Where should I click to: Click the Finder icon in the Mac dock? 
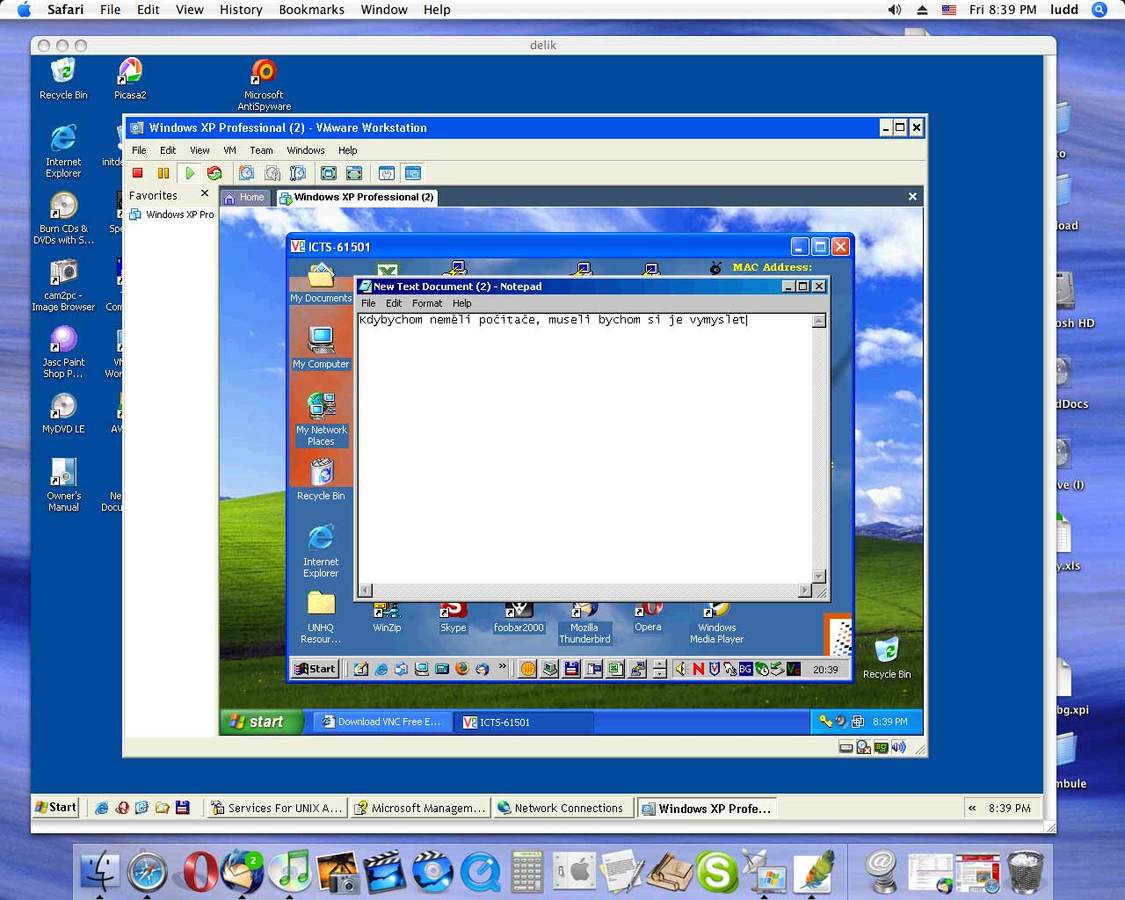click(x=100, y=871)
